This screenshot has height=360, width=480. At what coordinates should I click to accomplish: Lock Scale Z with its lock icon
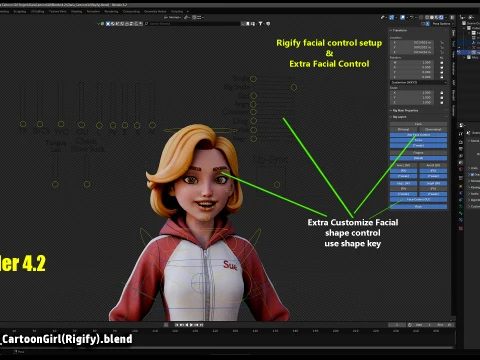coord(442,103)
